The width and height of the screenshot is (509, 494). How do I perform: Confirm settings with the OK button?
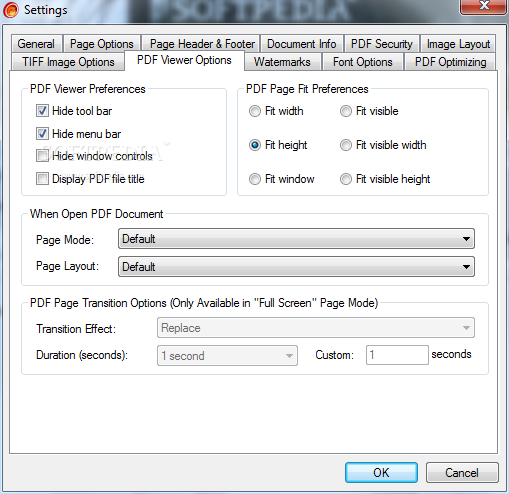pos(381,472)
